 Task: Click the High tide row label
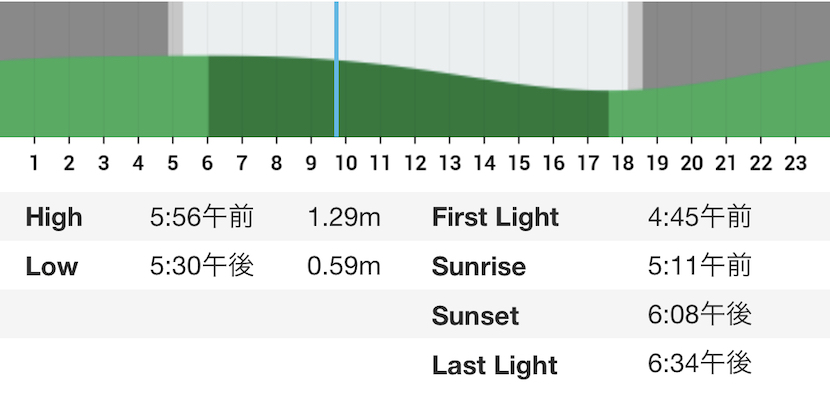[x=54, y=217]
